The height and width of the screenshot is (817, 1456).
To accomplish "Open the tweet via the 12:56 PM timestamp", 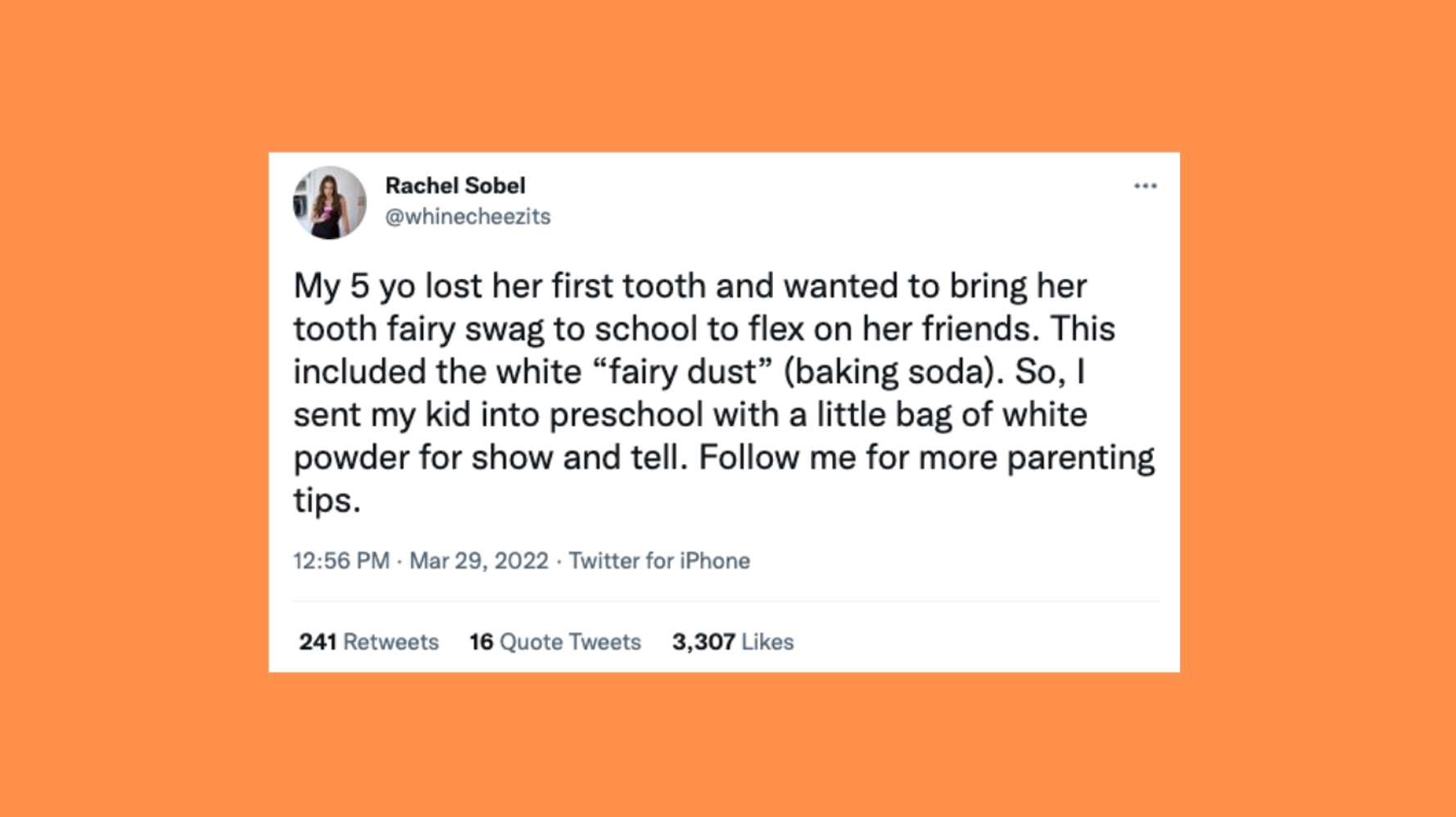I will point(341,560).
